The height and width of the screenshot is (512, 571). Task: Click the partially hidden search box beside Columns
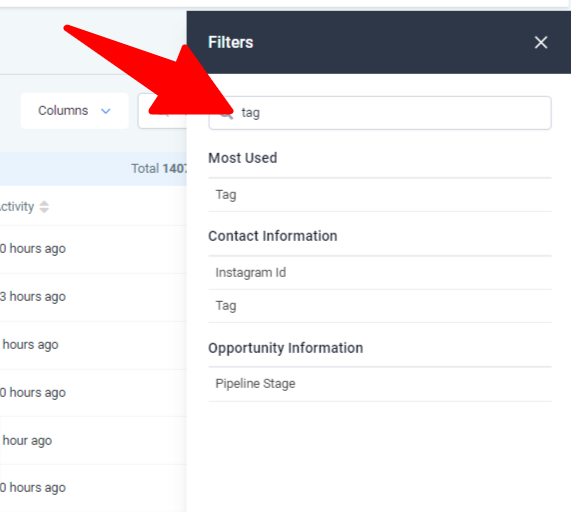click(162, 111)
